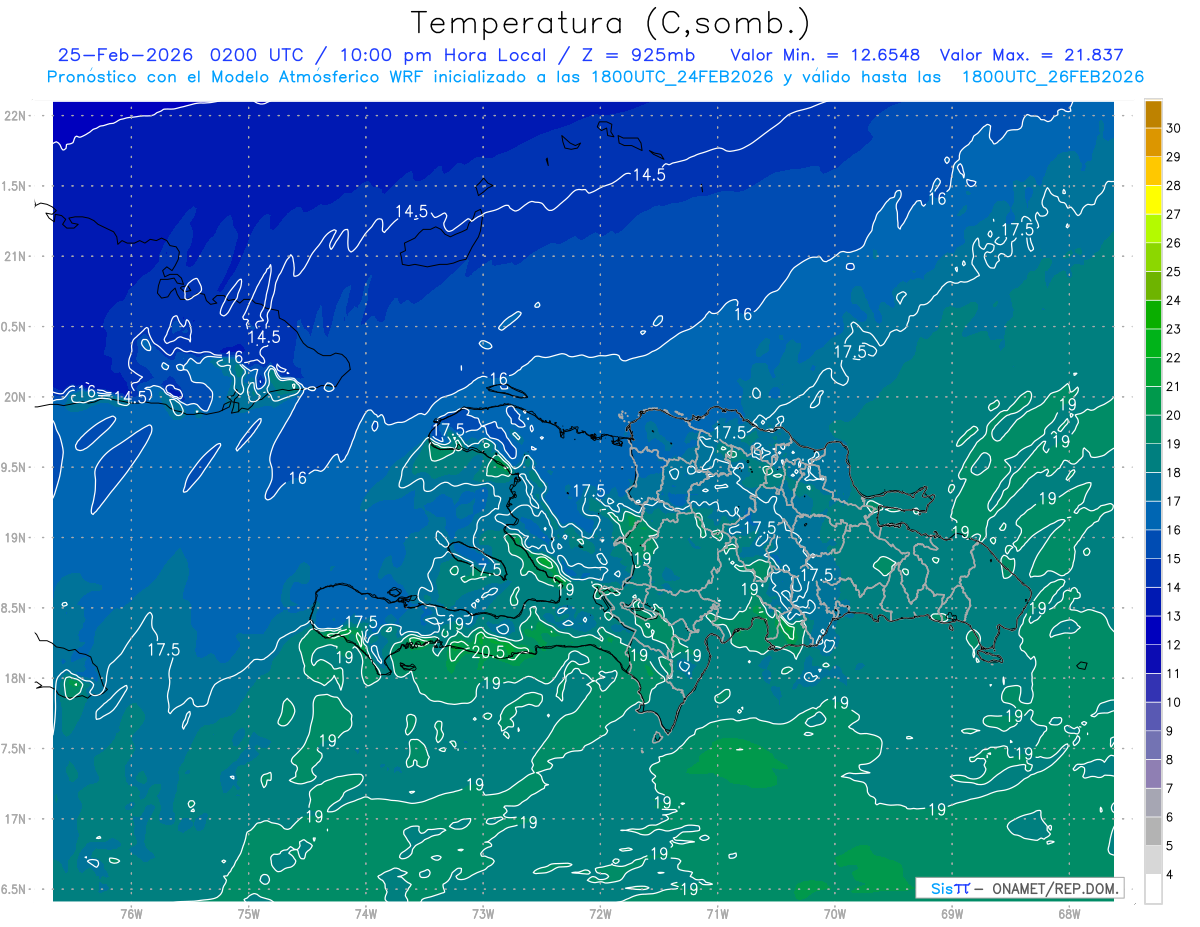1200x927 pixels.
Task: Click the colorbar scale value '26'
Action: tap(1174, 243)
